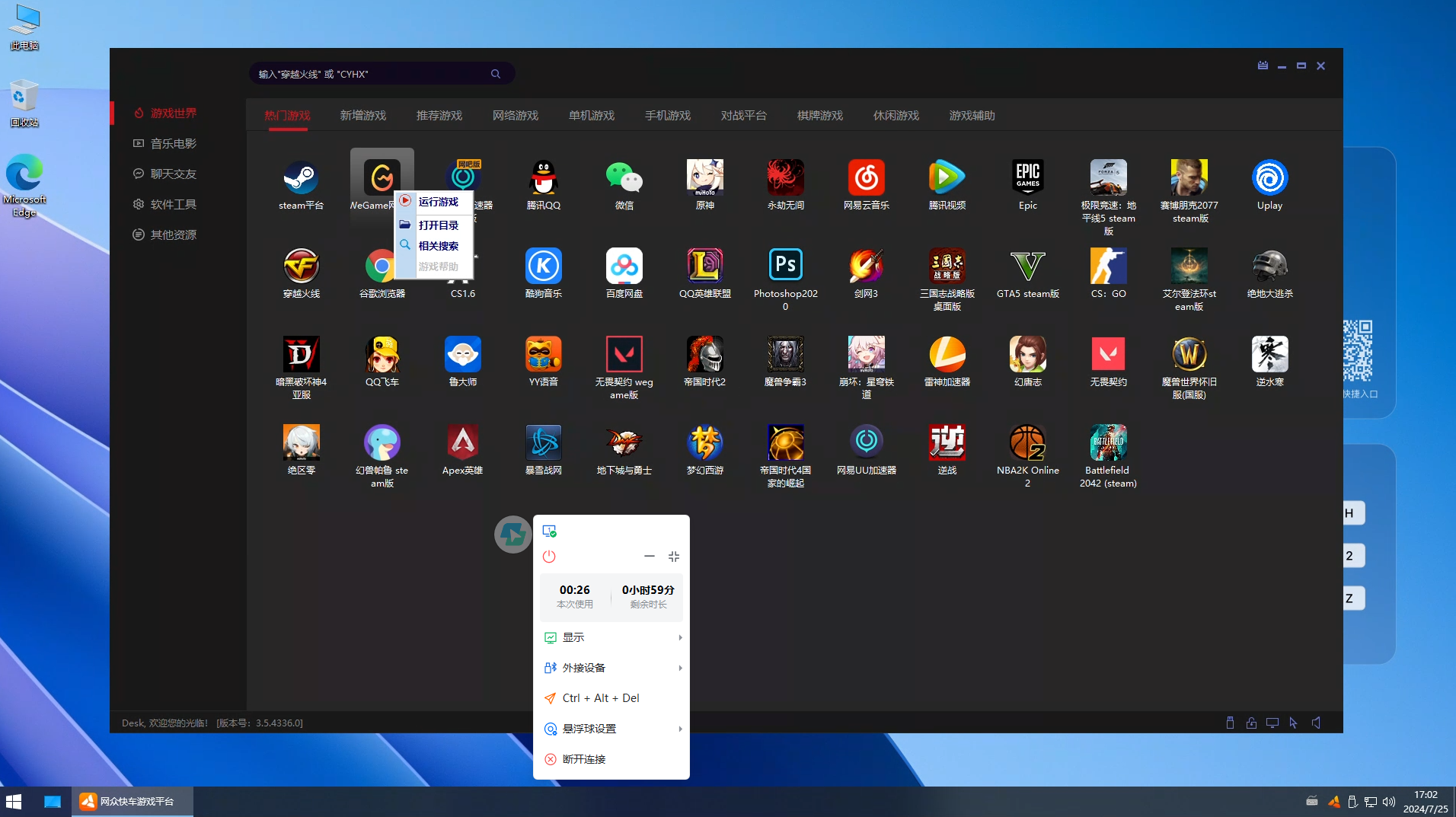Open Microsoft Edge desktop shortcut
This screenshot has width=1456, height=817.
[24, 186]
